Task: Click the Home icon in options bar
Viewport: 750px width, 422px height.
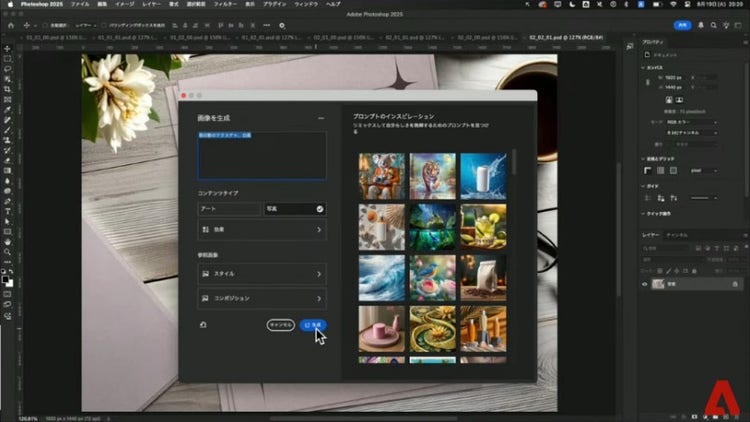Action: (x=9, y=24)
